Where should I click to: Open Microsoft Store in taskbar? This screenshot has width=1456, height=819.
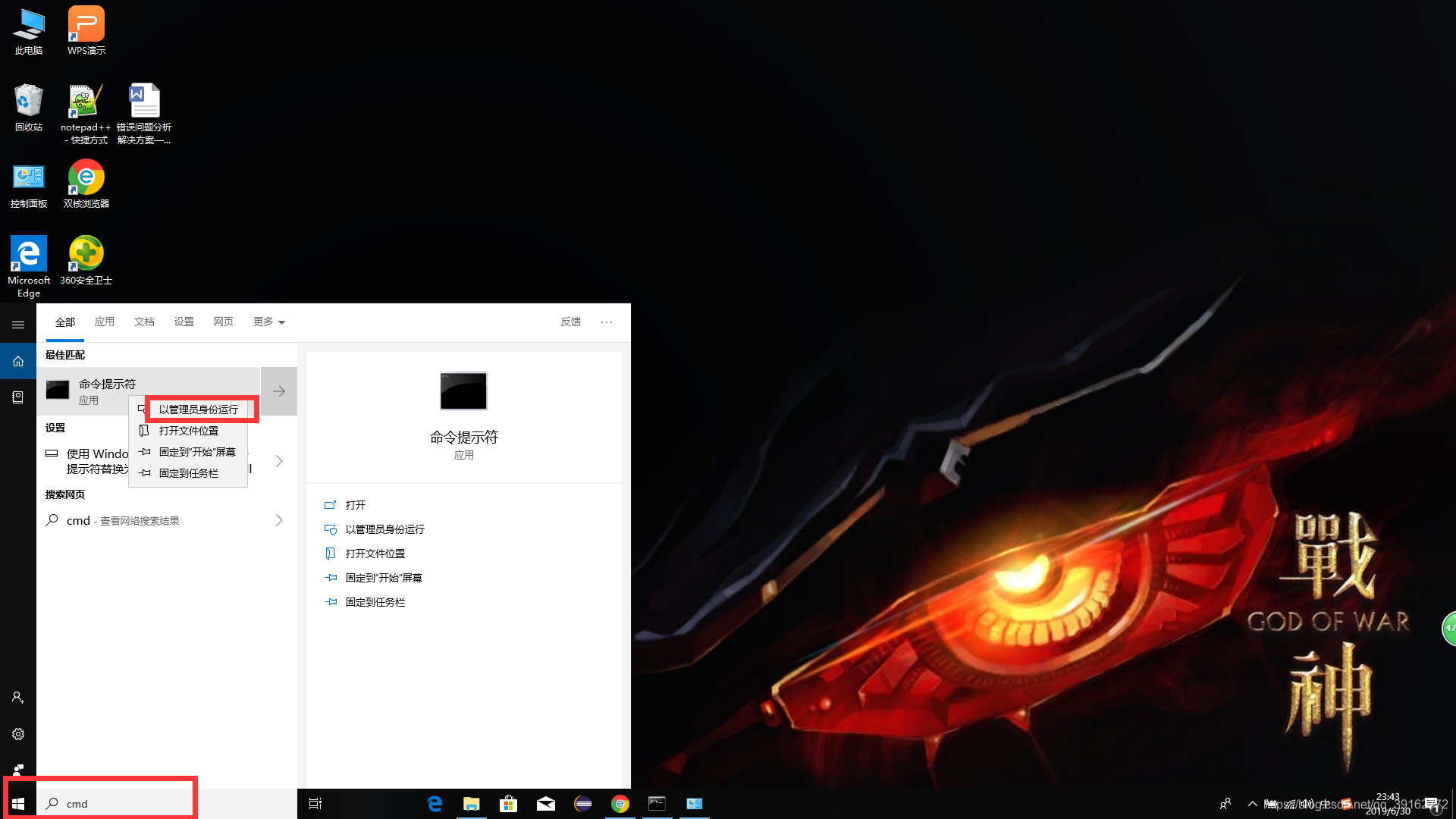coord(508,804)
